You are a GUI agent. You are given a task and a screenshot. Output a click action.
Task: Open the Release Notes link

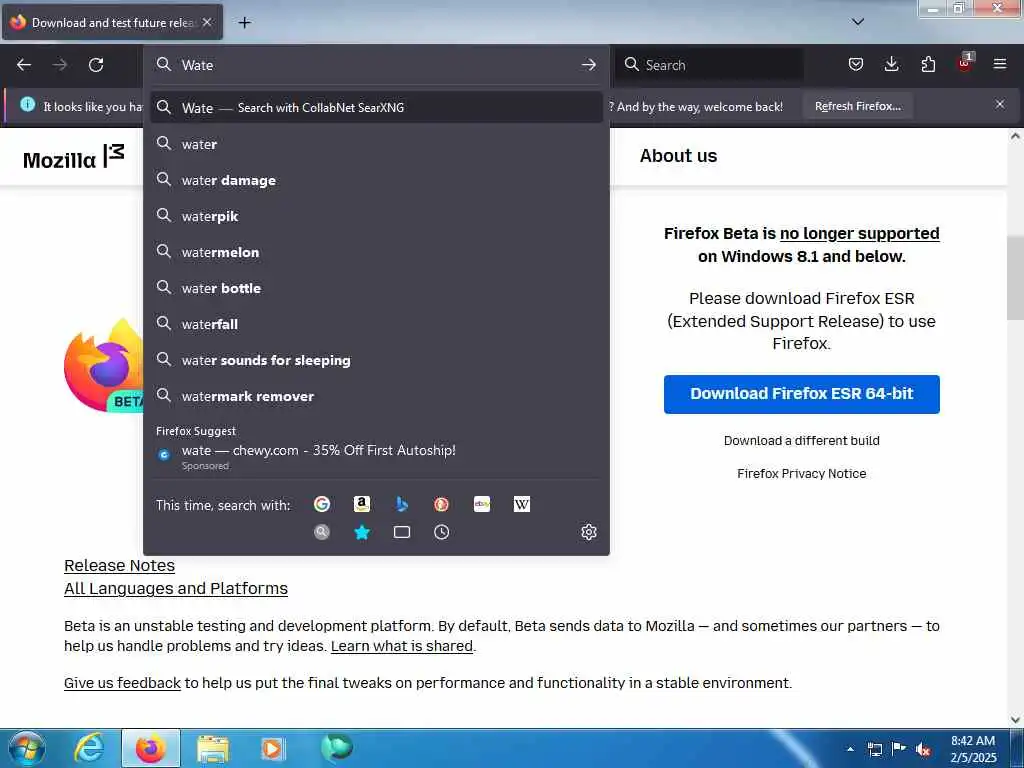click(120, 566)
